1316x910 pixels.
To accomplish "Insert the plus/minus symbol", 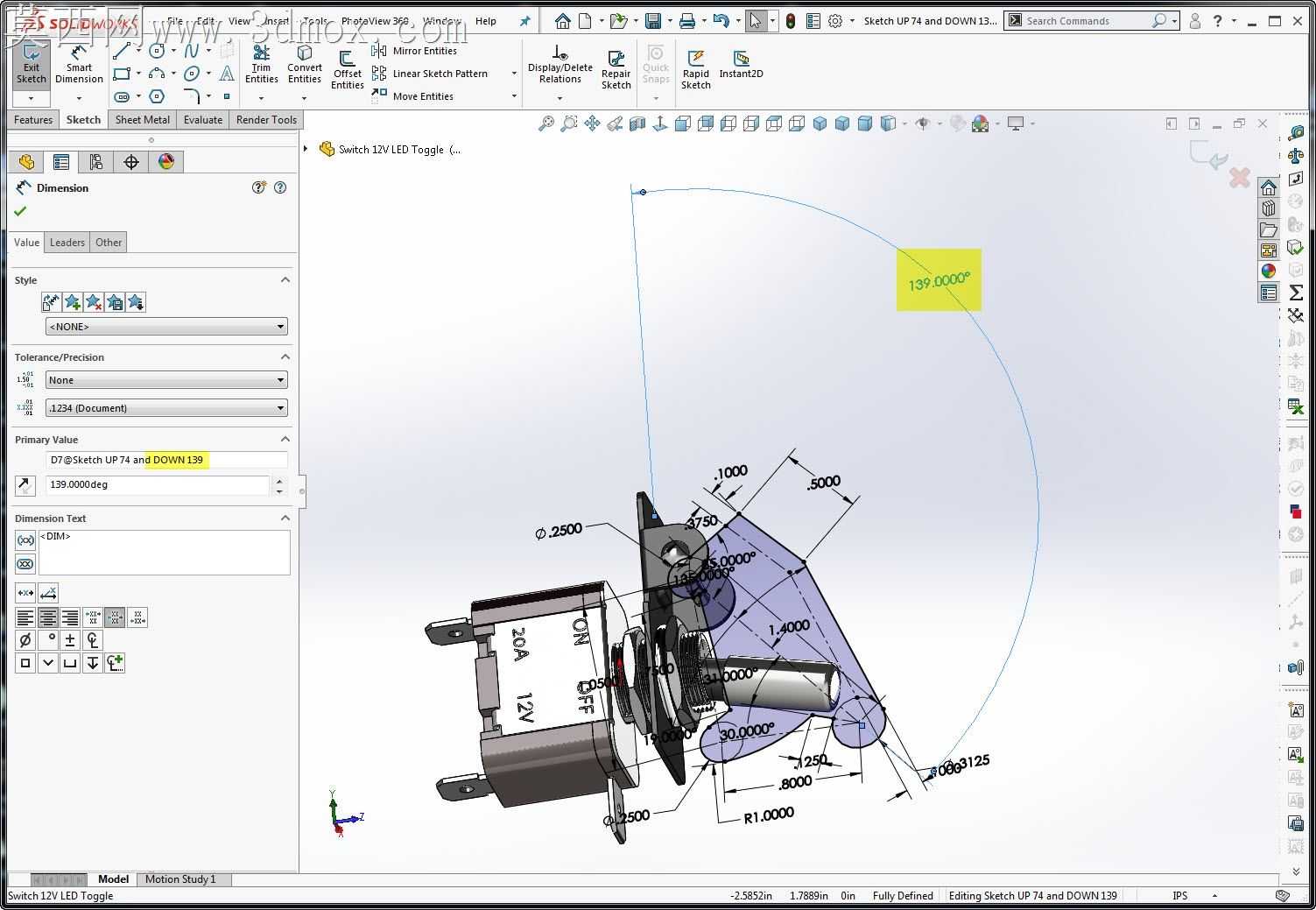I will 70,640.
